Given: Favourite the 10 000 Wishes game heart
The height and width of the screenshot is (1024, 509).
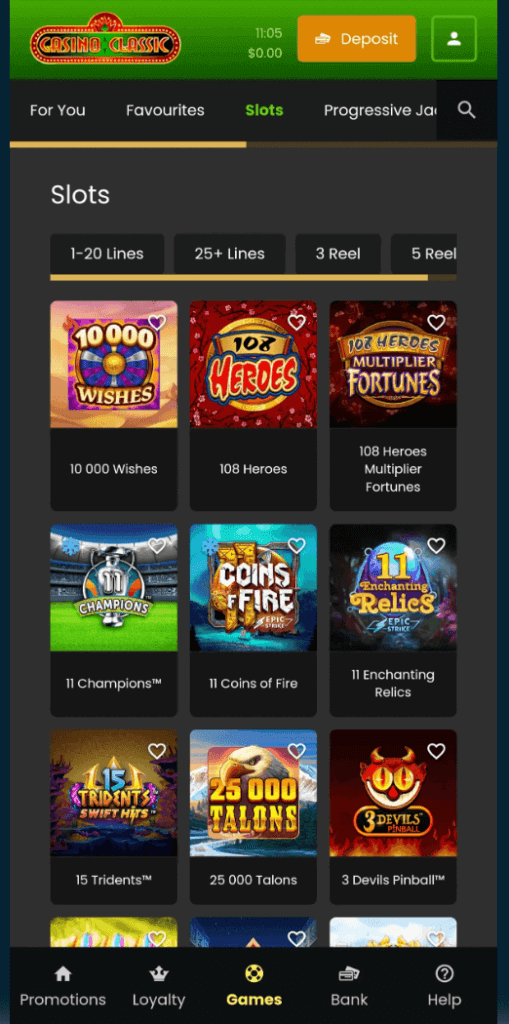Looking at the screenshot, I should point(157,322).
